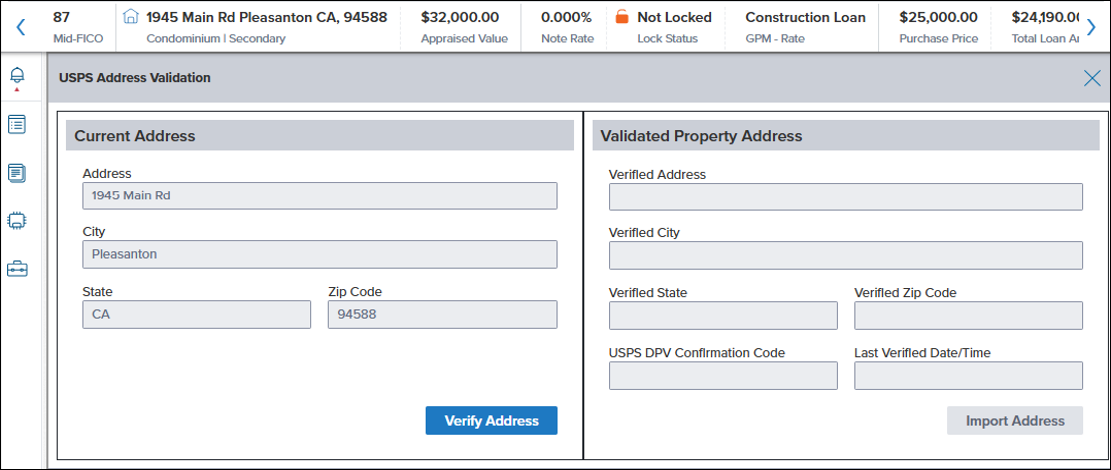Image resolution: width=1111 pixels, height=470 pixels.
Task: Show next loan summary items arrow
Action: point(1091,27)
